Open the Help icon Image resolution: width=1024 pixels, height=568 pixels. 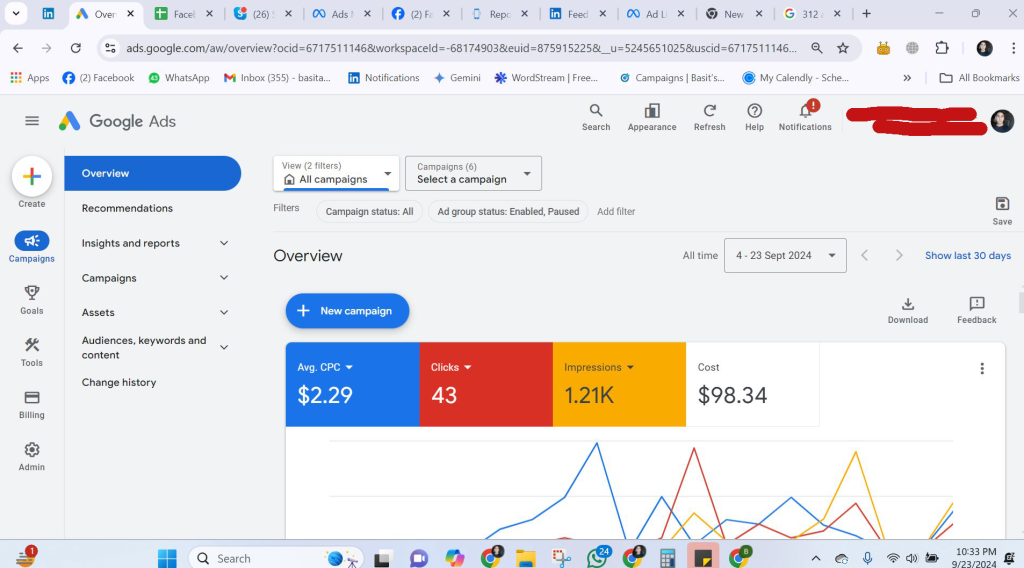click(x=754, y=112)
